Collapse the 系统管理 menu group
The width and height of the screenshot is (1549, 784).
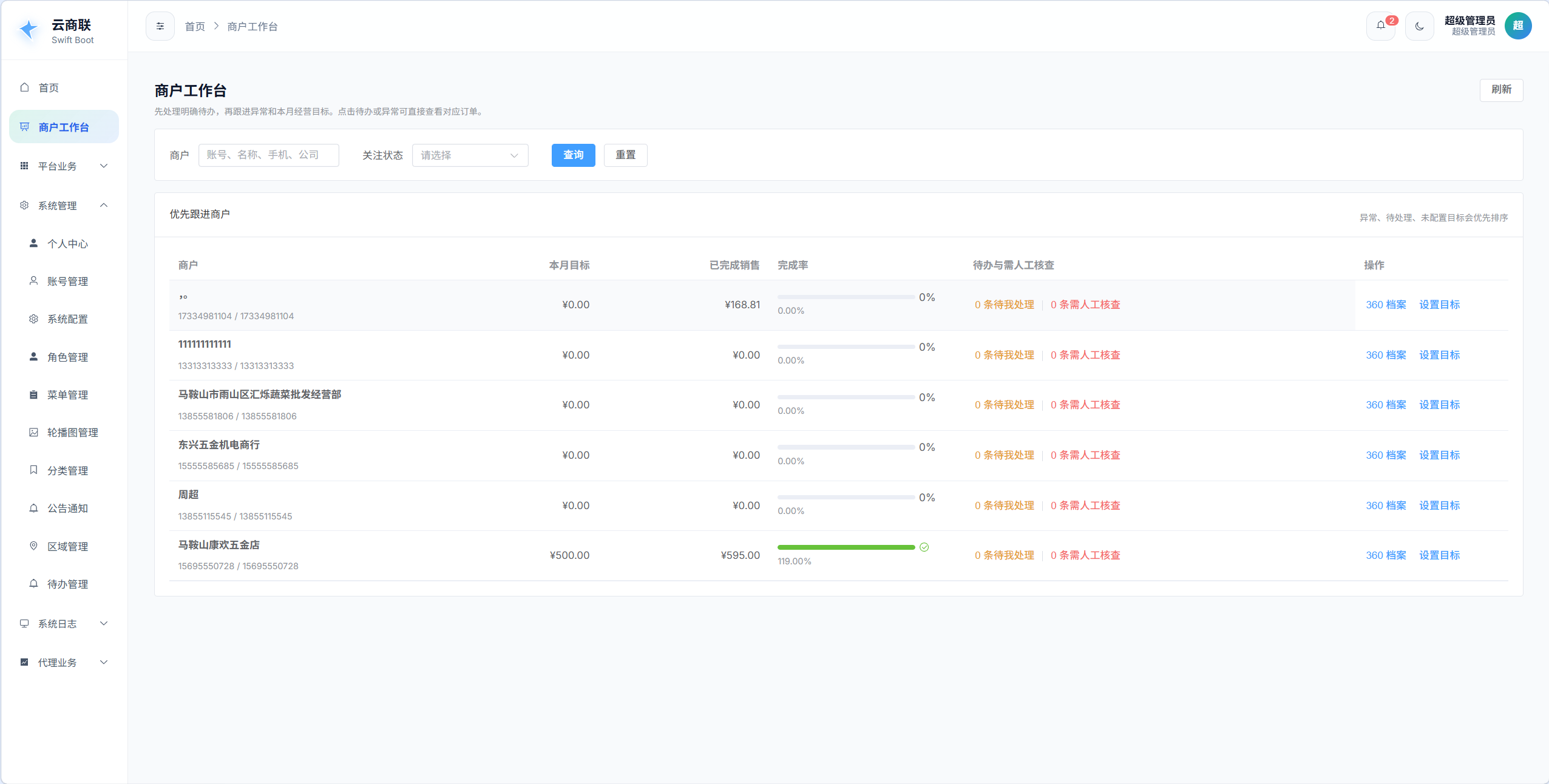[x=64, y=206]
